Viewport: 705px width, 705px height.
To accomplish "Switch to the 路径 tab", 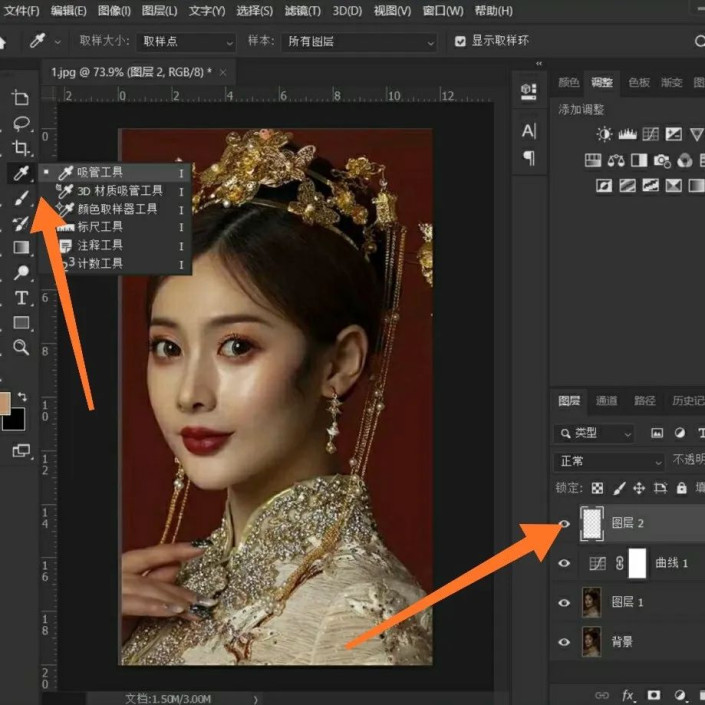I will coord(644,400).
